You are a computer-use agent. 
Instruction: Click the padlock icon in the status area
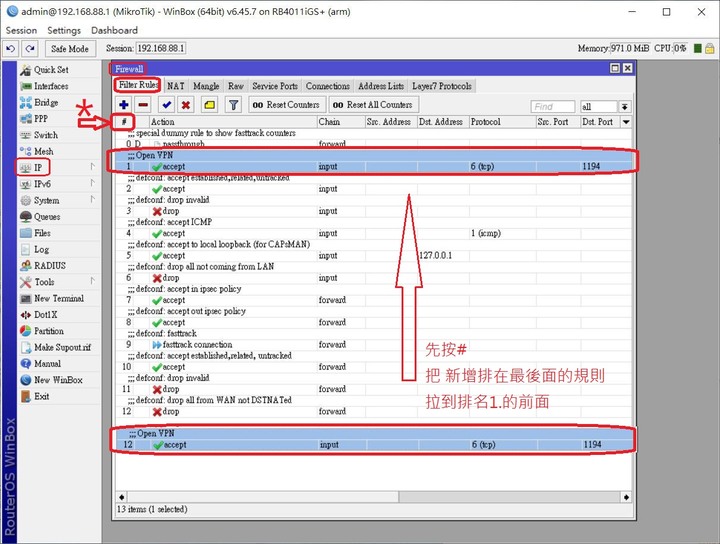(x=709, y=48)
